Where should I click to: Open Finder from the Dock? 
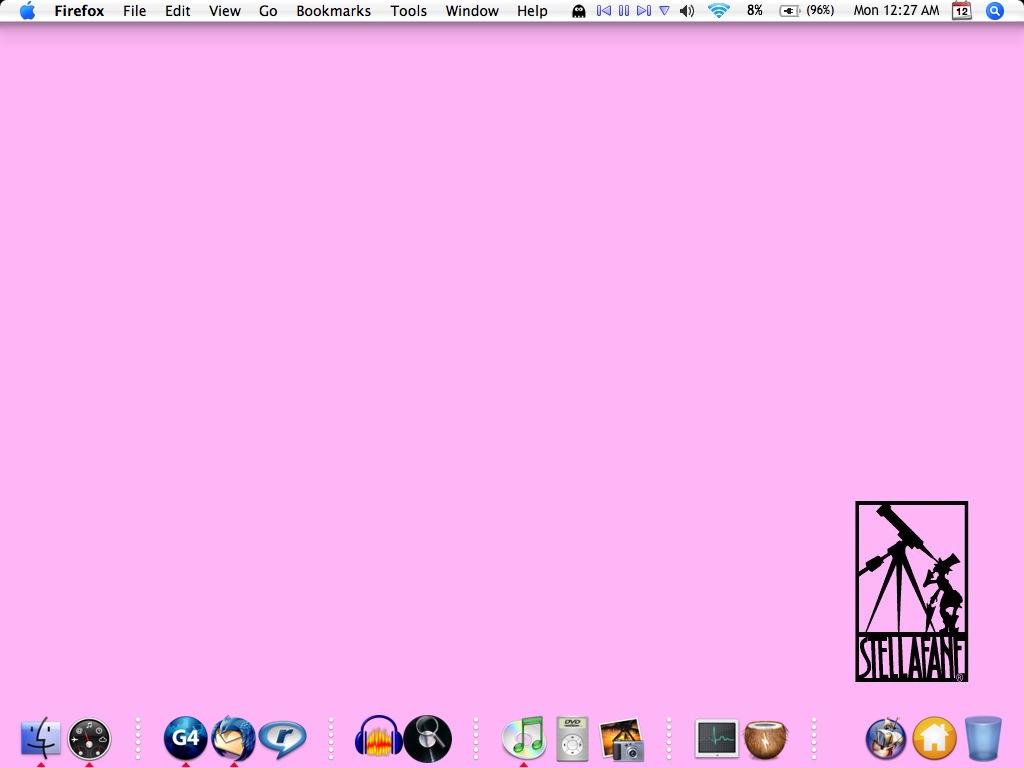pyautogui.click(x=41, y=739)
